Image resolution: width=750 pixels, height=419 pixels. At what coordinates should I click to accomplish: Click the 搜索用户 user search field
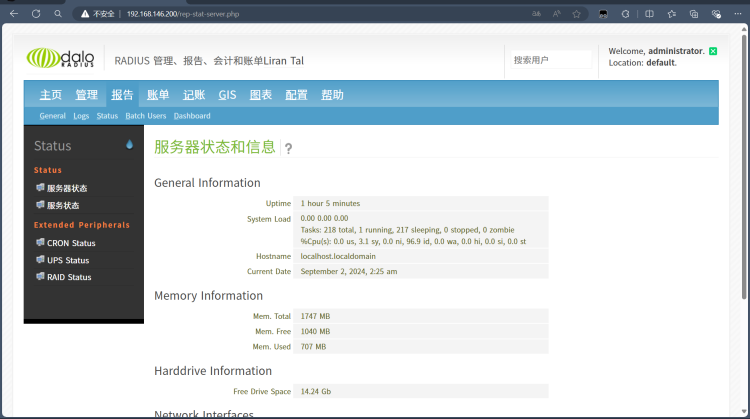click(x=551, y=60)
